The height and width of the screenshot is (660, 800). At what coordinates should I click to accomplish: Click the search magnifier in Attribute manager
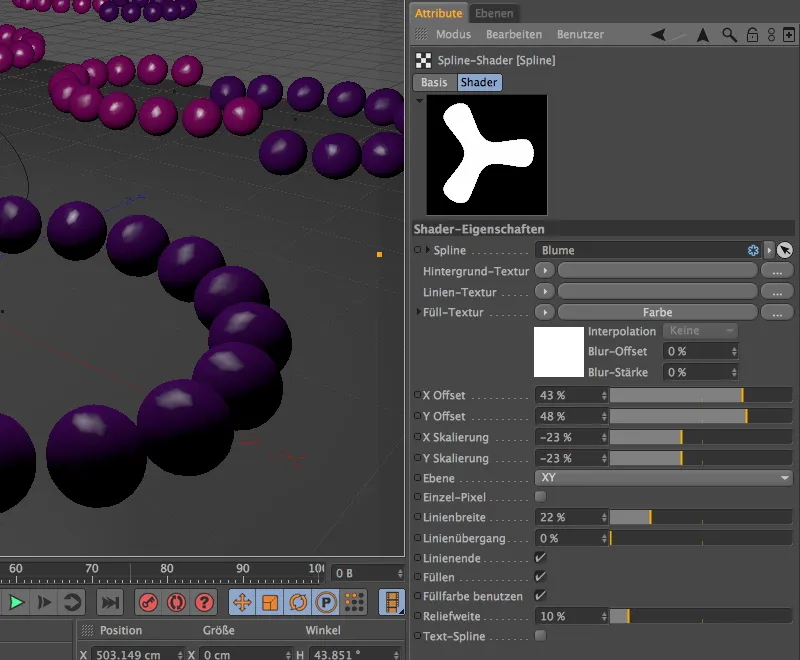pos(729,35)
